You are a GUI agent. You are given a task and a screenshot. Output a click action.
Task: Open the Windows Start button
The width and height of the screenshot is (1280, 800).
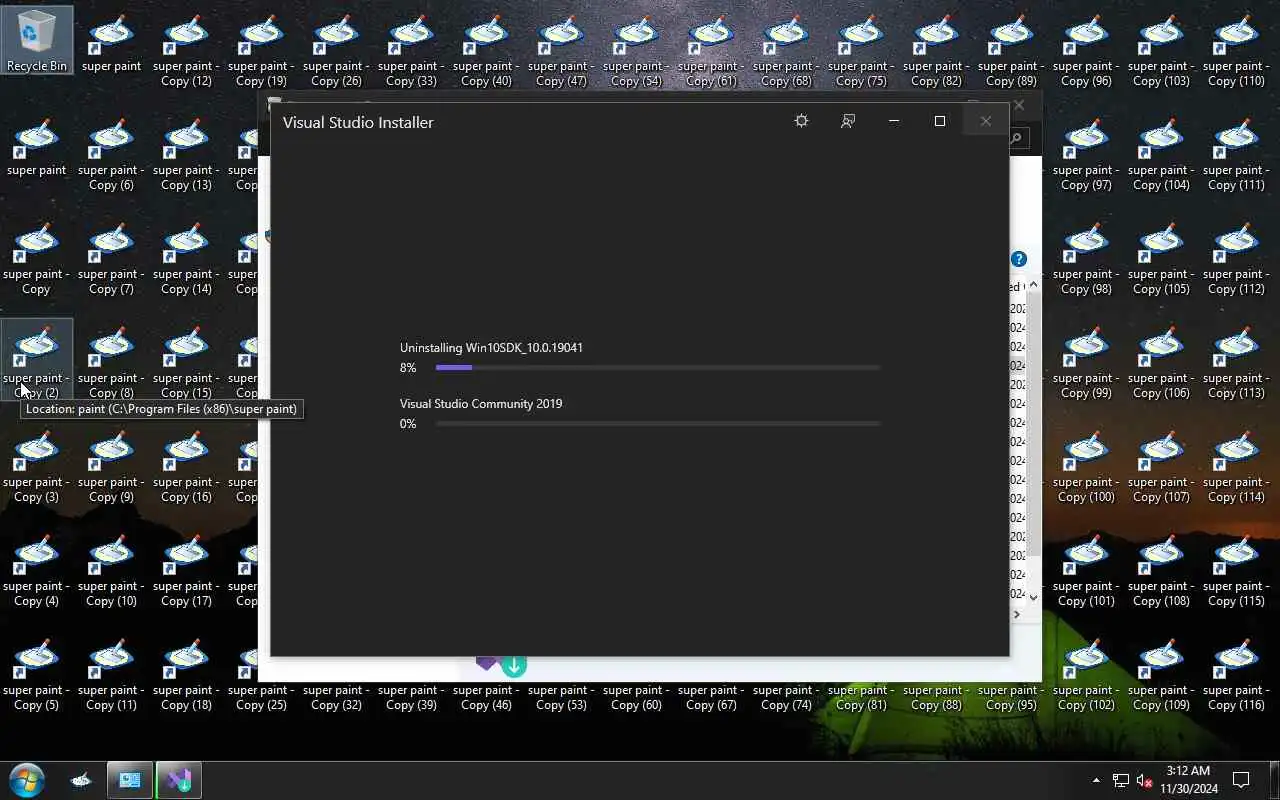click(27, 780)
